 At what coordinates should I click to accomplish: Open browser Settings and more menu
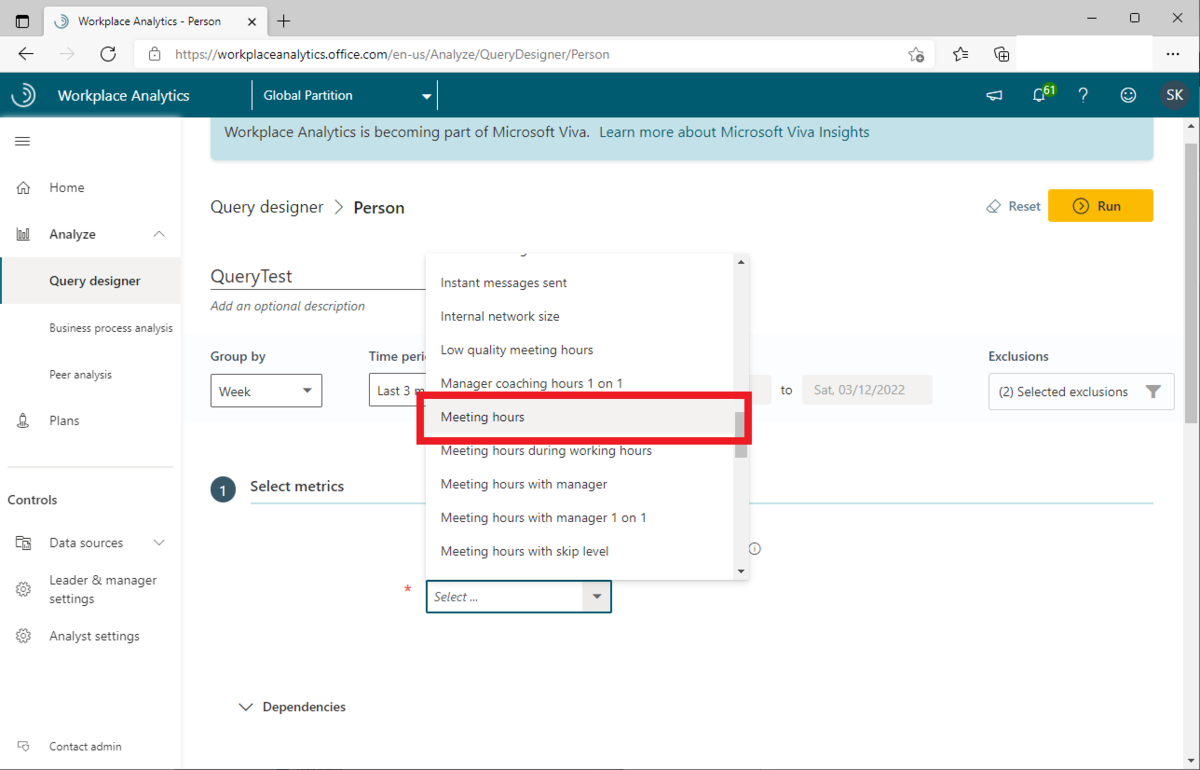click(1173, 54)
